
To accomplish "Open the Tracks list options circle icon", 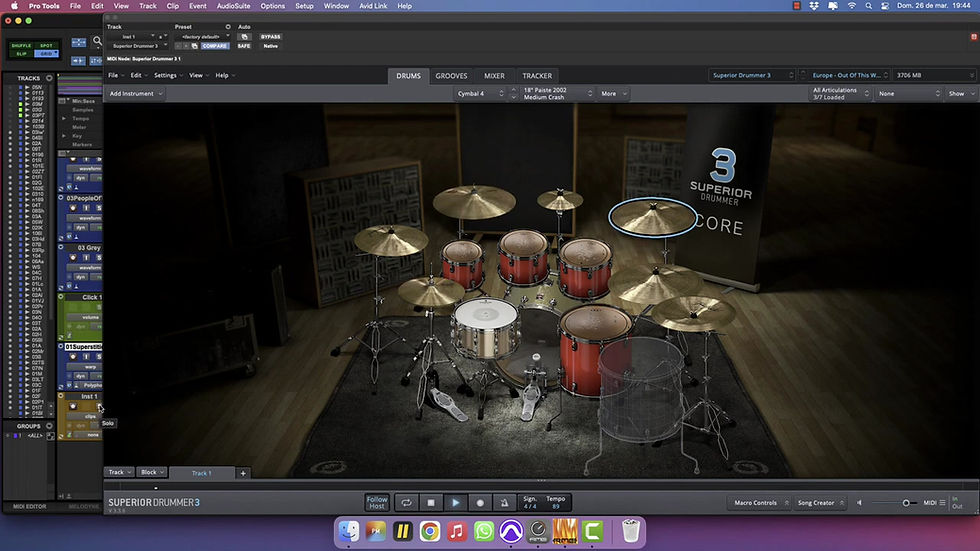I will point(49,78).
